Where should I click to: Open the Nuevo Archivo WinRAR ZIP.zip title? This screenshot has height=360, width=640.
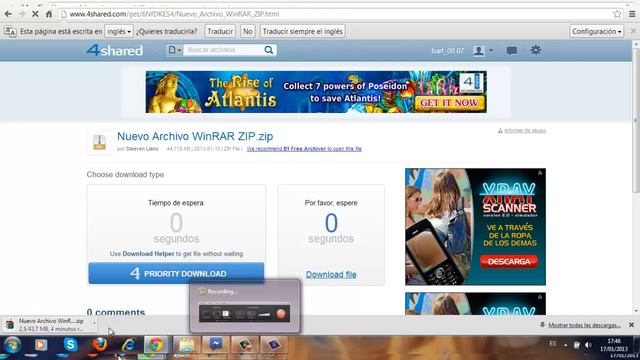[195, 136]
